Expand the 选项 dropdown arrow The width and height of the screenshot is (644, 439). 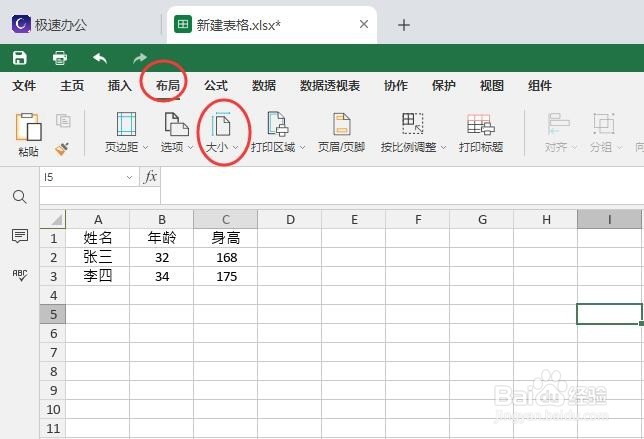(190, 147)
